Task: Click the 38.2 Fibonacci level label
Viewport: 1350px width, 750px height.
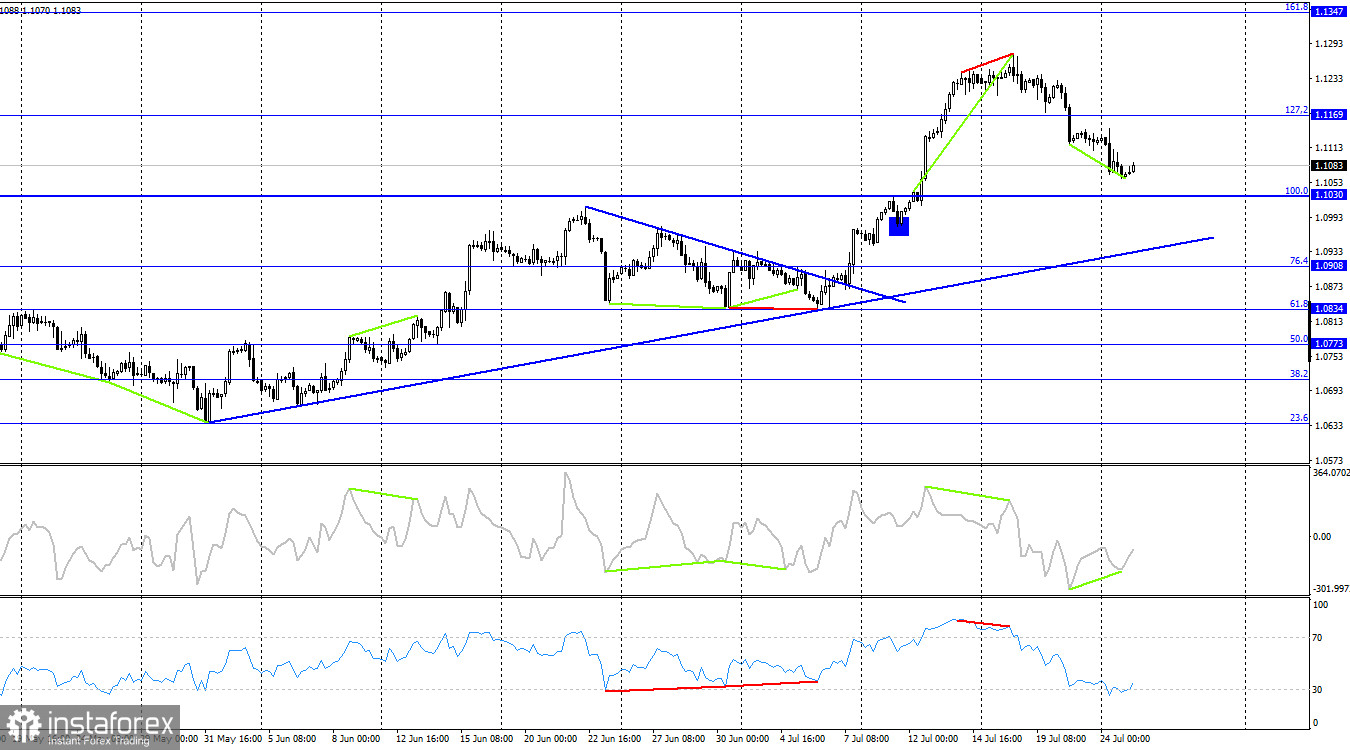Action: point(1298,374)
